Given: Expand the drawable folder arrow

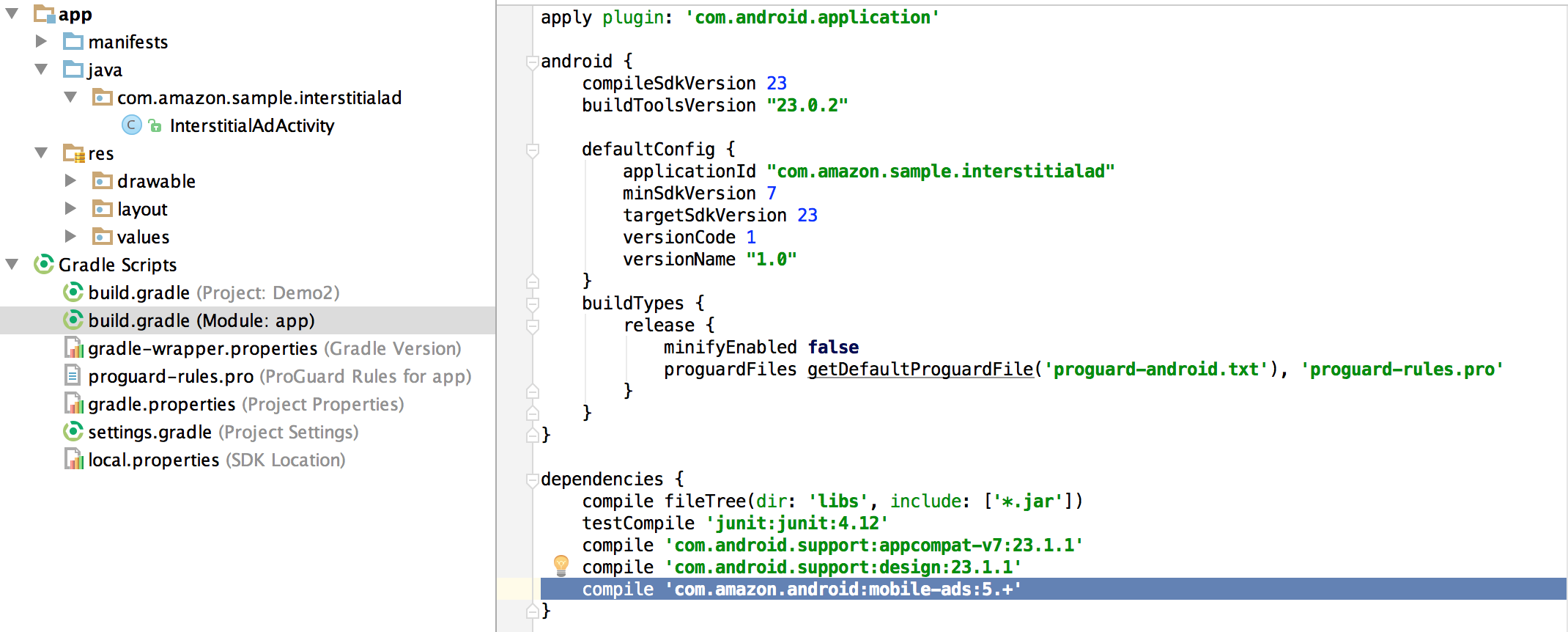Looking at the screenshot, I should click(x=70, y=181).
